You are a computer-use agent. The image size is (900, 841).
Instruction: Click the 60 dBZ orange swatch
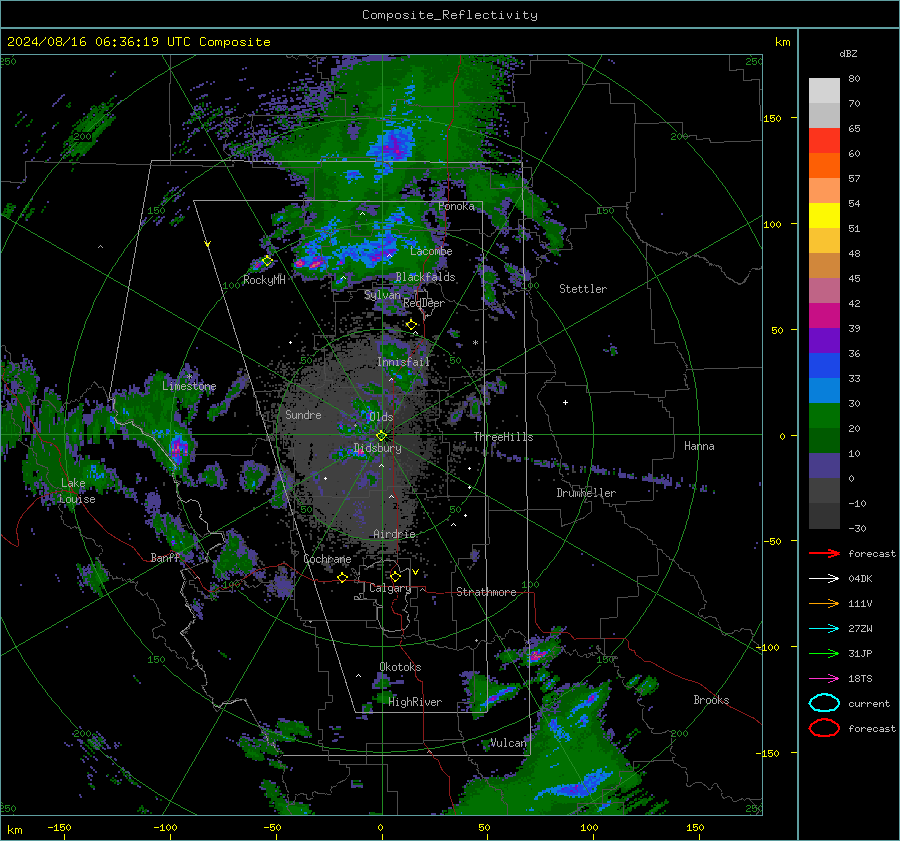(824, 166)
